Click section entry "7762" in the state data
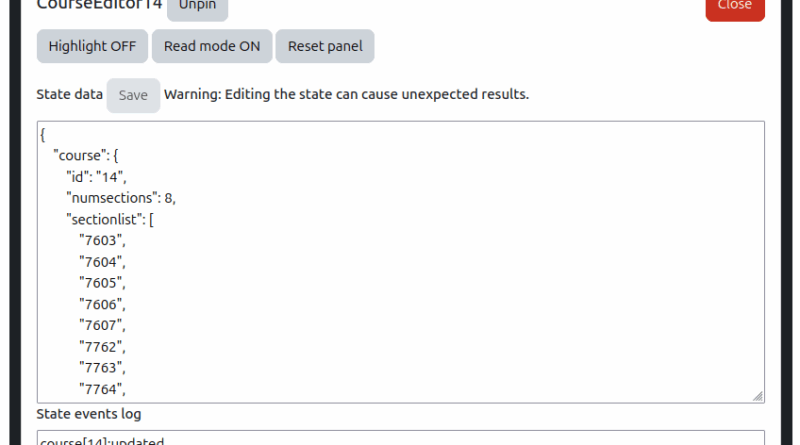The image size is (800, 445). [103, 346]
